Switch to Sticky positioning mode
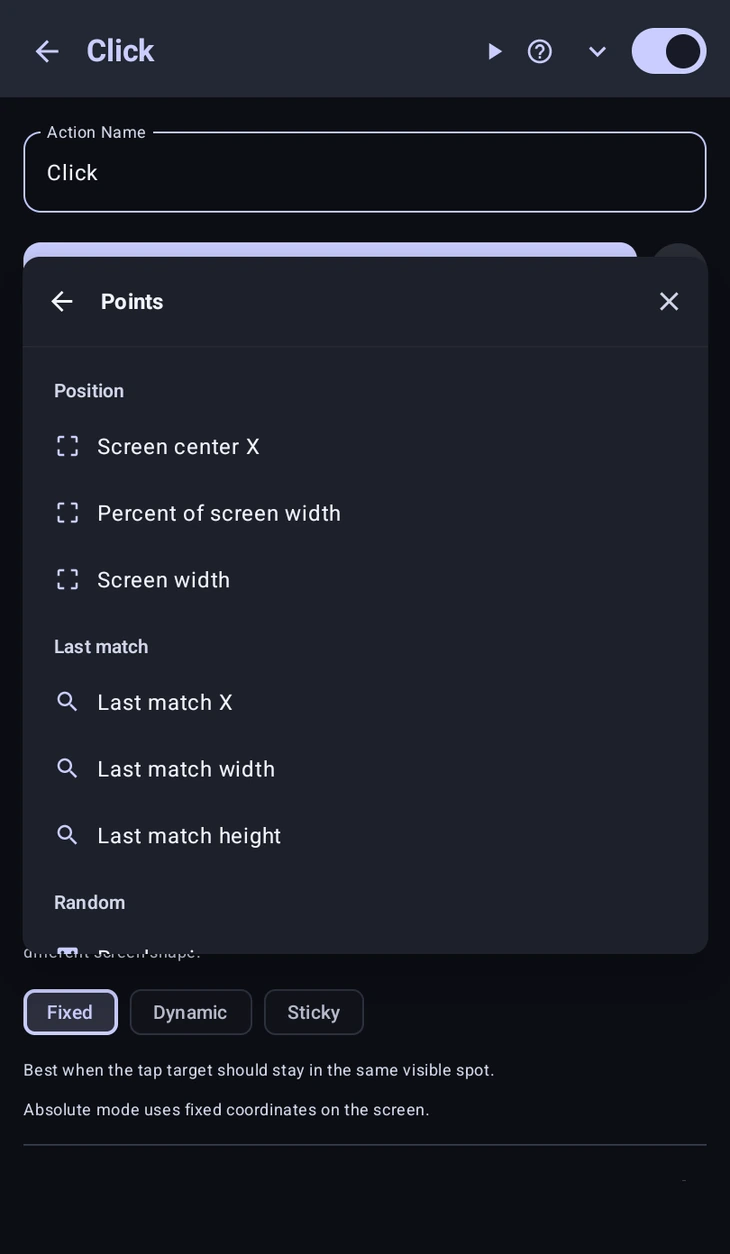Image resolution: width=730 pixels, height=1254 pixels. tap(314, 1012)
